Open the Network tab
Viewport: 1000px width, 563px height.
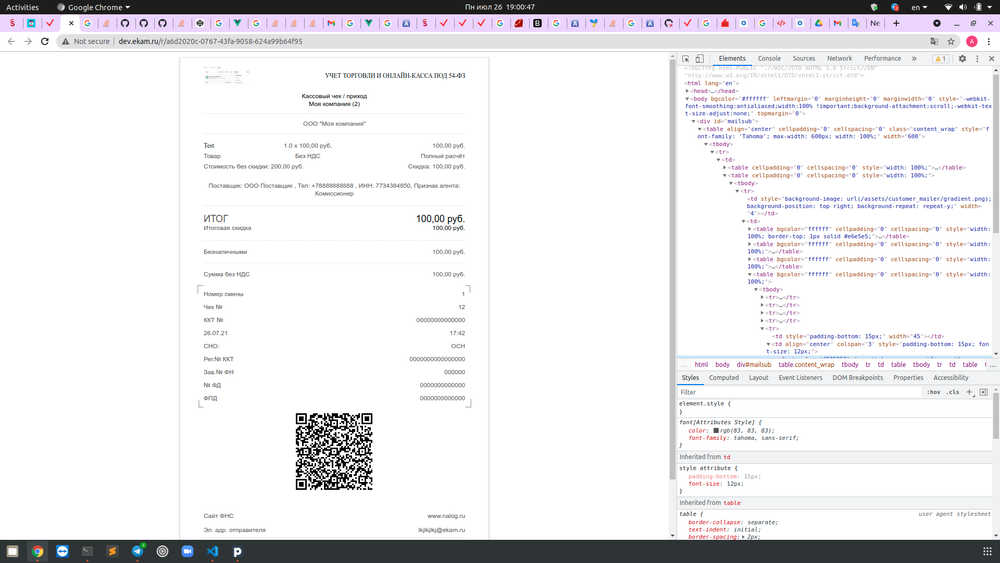tap(839, 59)
